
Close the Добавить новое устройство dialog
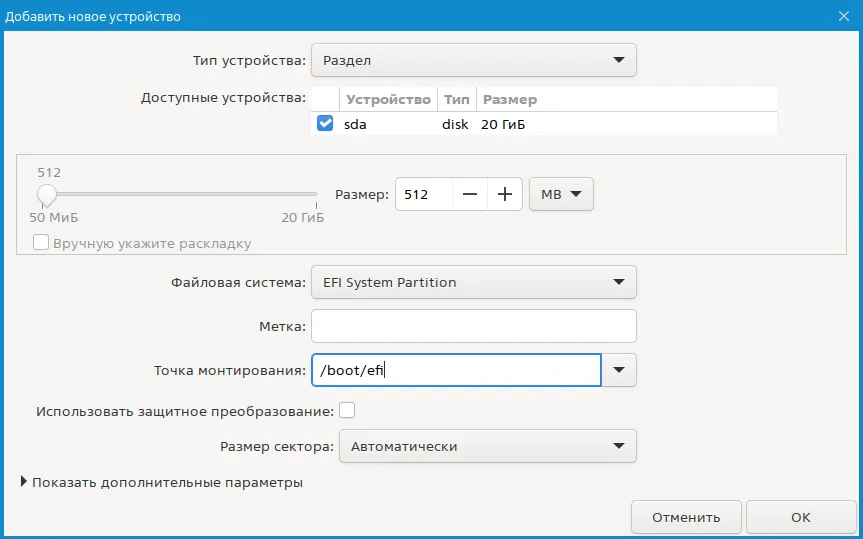pyautogui.click(x=843, y=16)
